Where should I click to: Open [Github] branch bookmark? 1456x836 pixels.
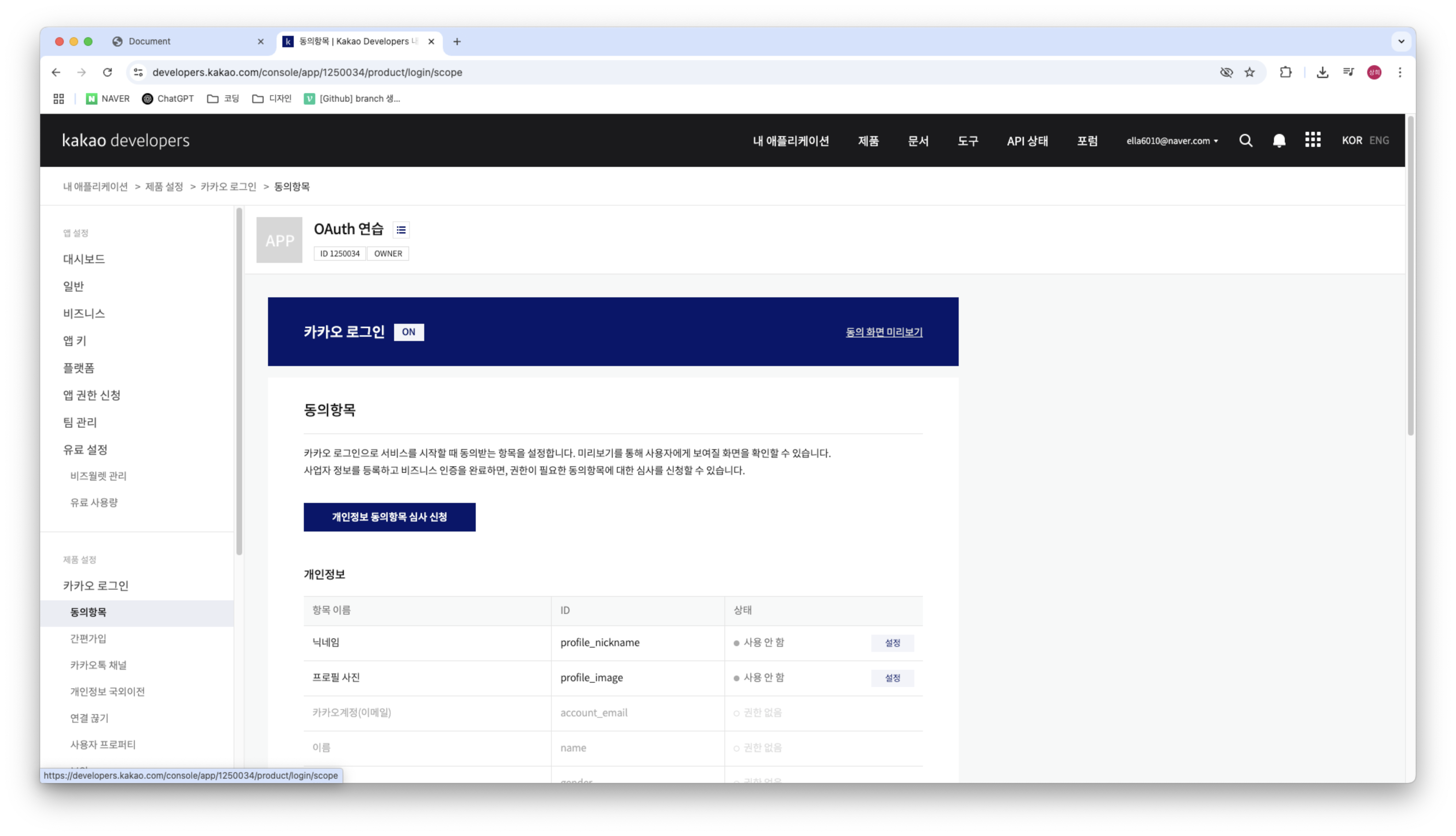point(352,99)
